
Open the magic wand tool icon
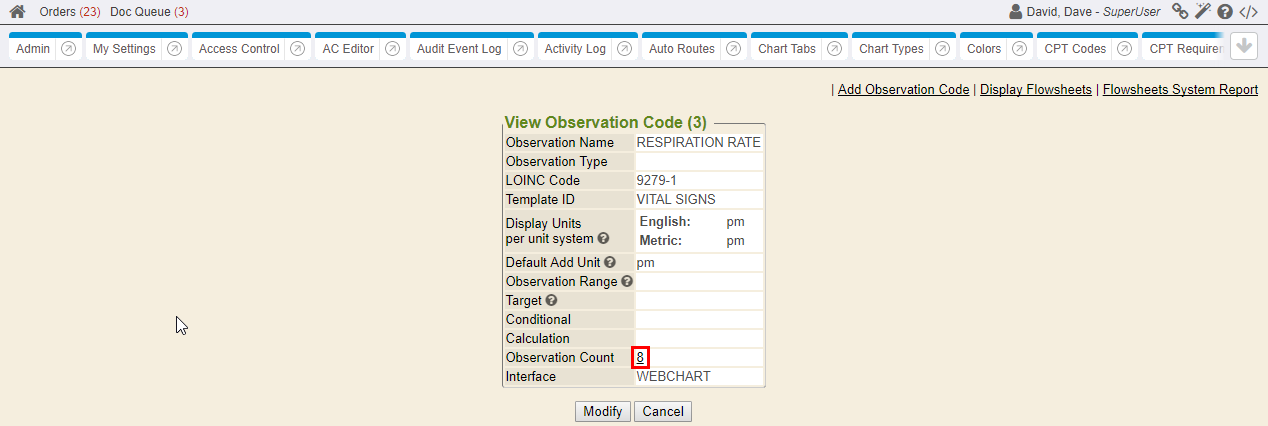pos(1203,12)
